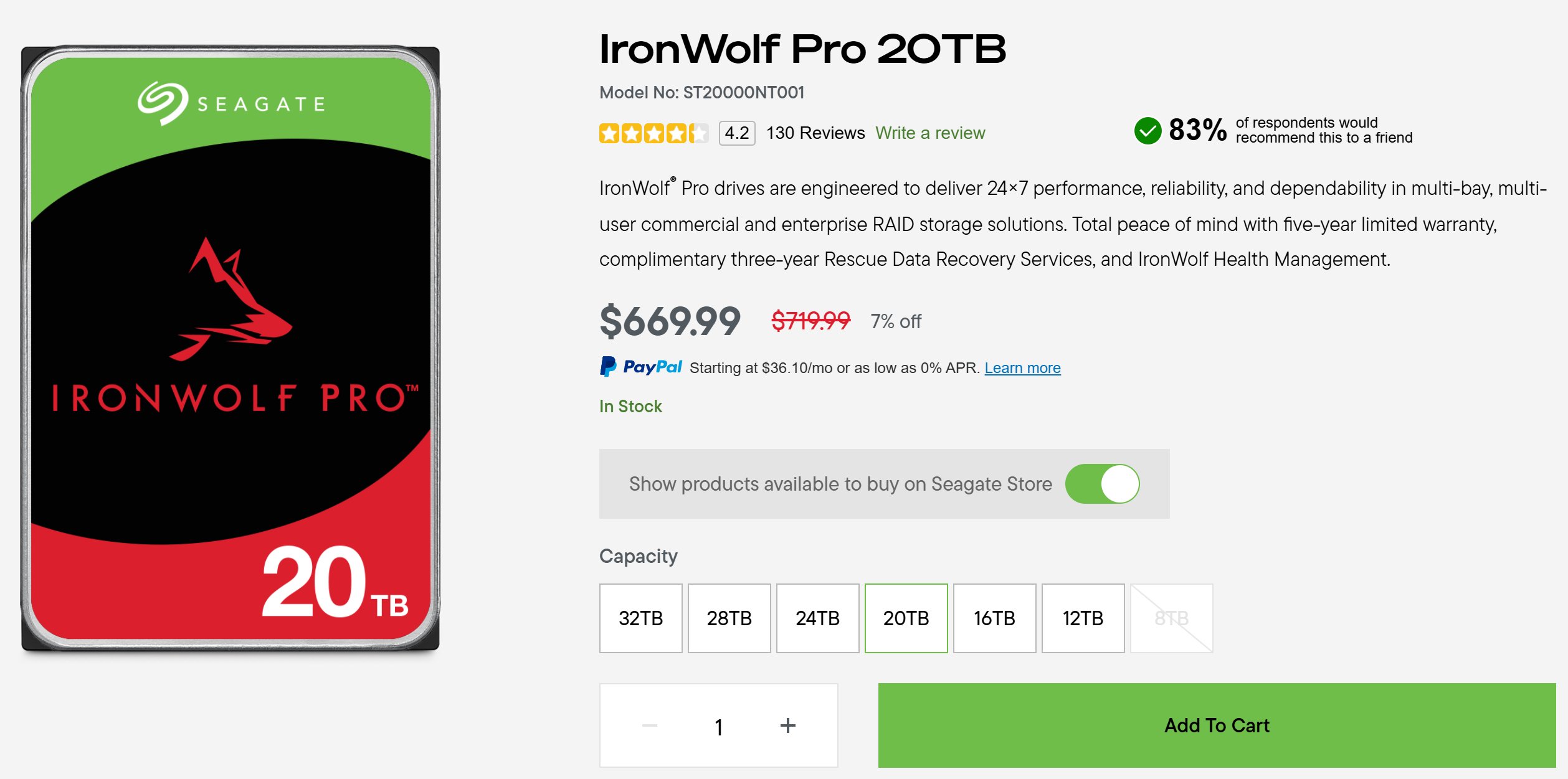
Task: Click the red IronWolf logo on product image
Action: (231, 300)
